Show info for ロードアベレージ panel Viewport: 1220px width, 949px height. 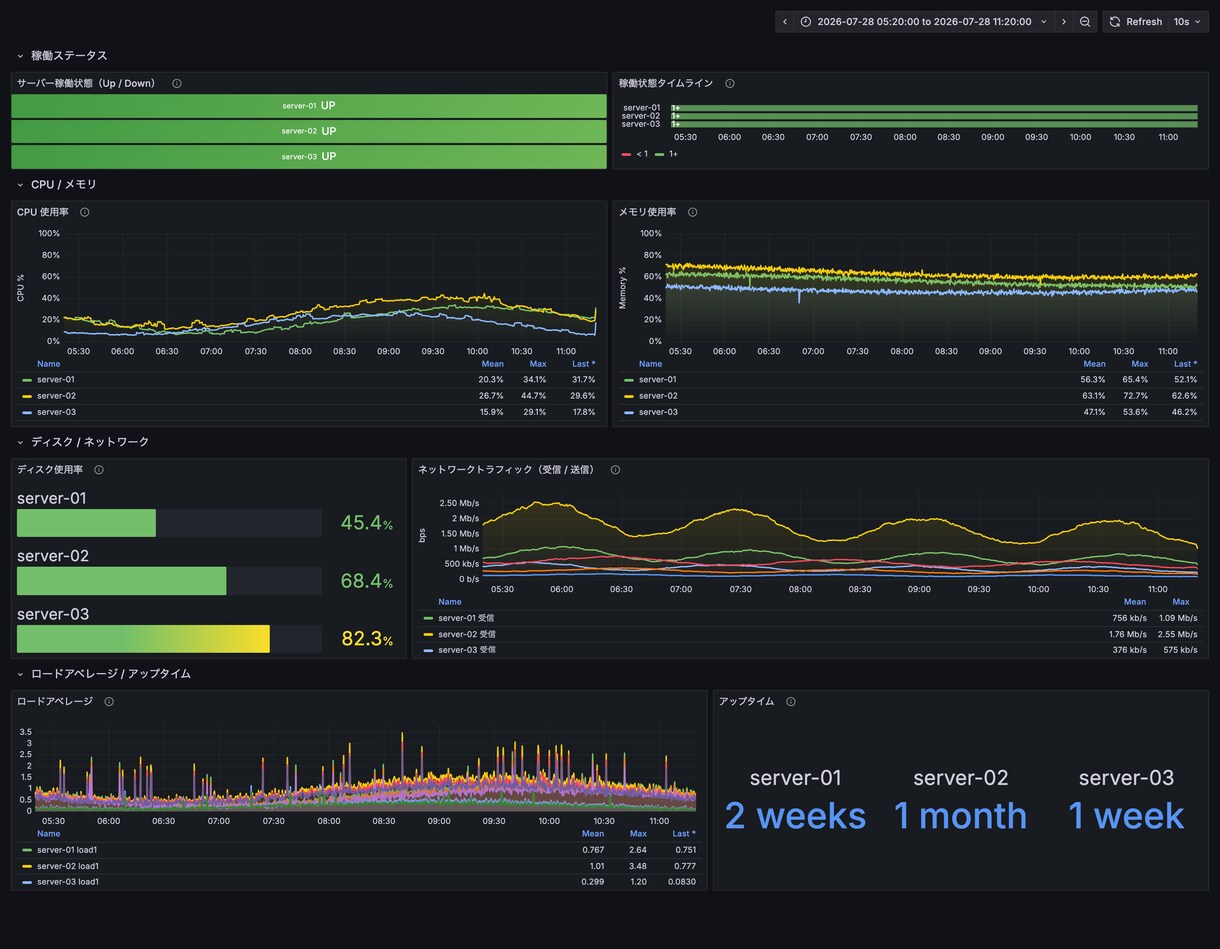(x=109, y=702)
